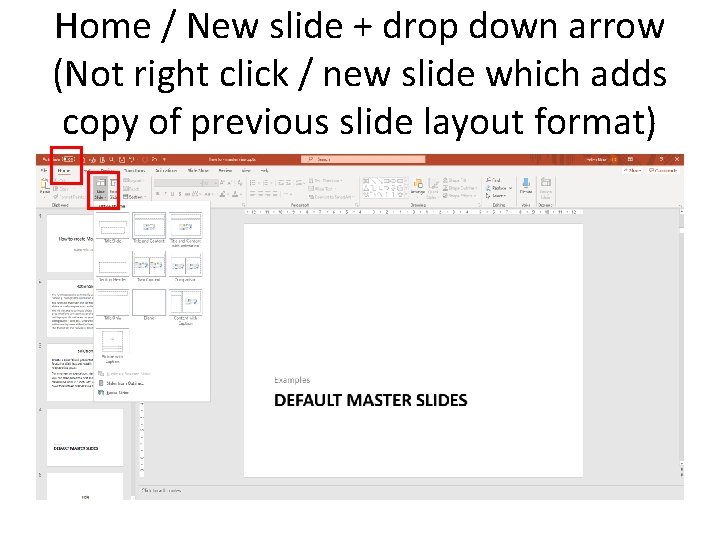Choose the Title and Content layout
720x540 pixels.
pyautogui.click(x=149, y=228)
